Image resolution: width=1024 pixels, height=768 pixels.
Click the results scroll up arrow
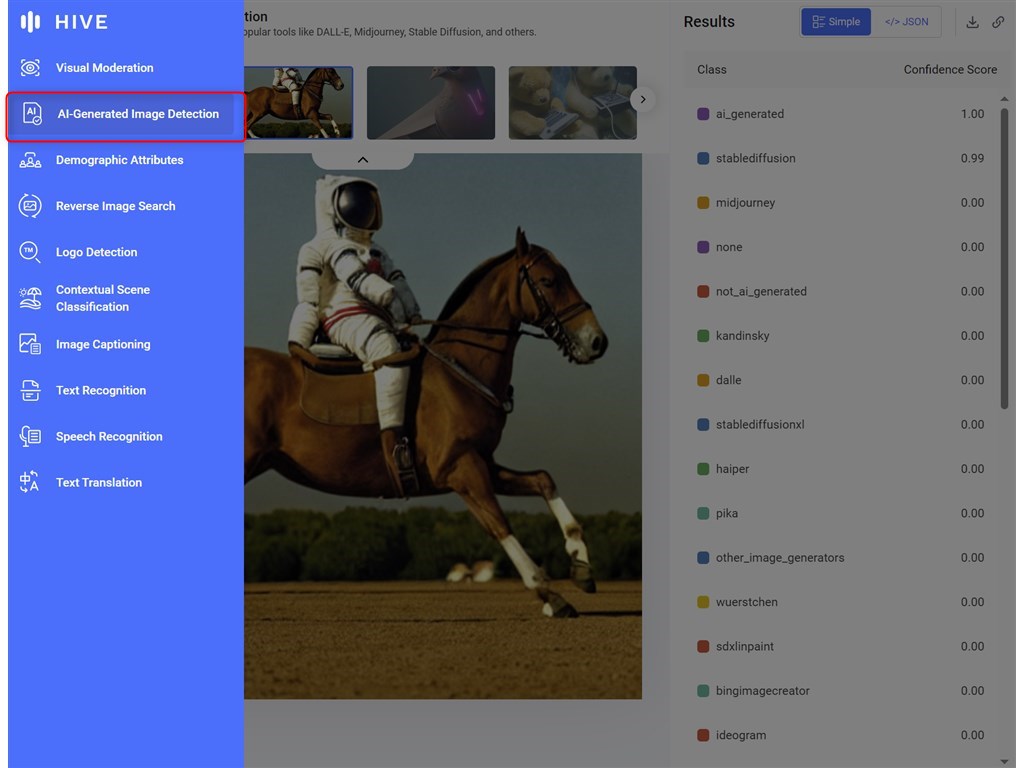tap(1004, 99)
